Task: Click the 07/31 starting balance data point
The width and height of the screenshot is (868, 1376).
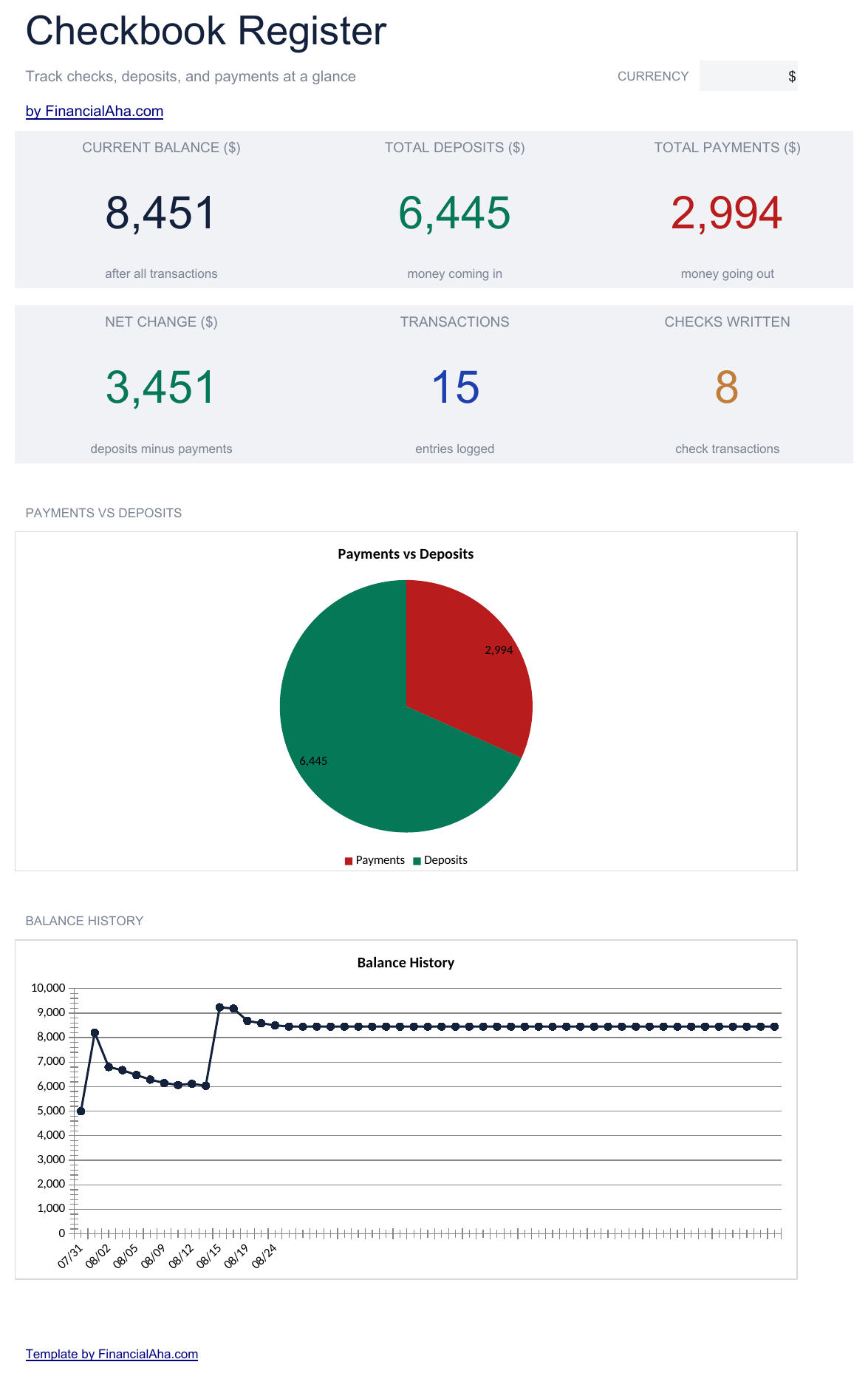Action: point(81,1111)
